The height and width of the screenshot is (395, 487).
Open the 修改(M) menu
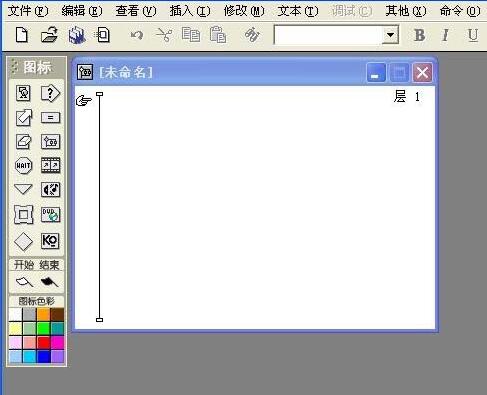click(244, 11)
